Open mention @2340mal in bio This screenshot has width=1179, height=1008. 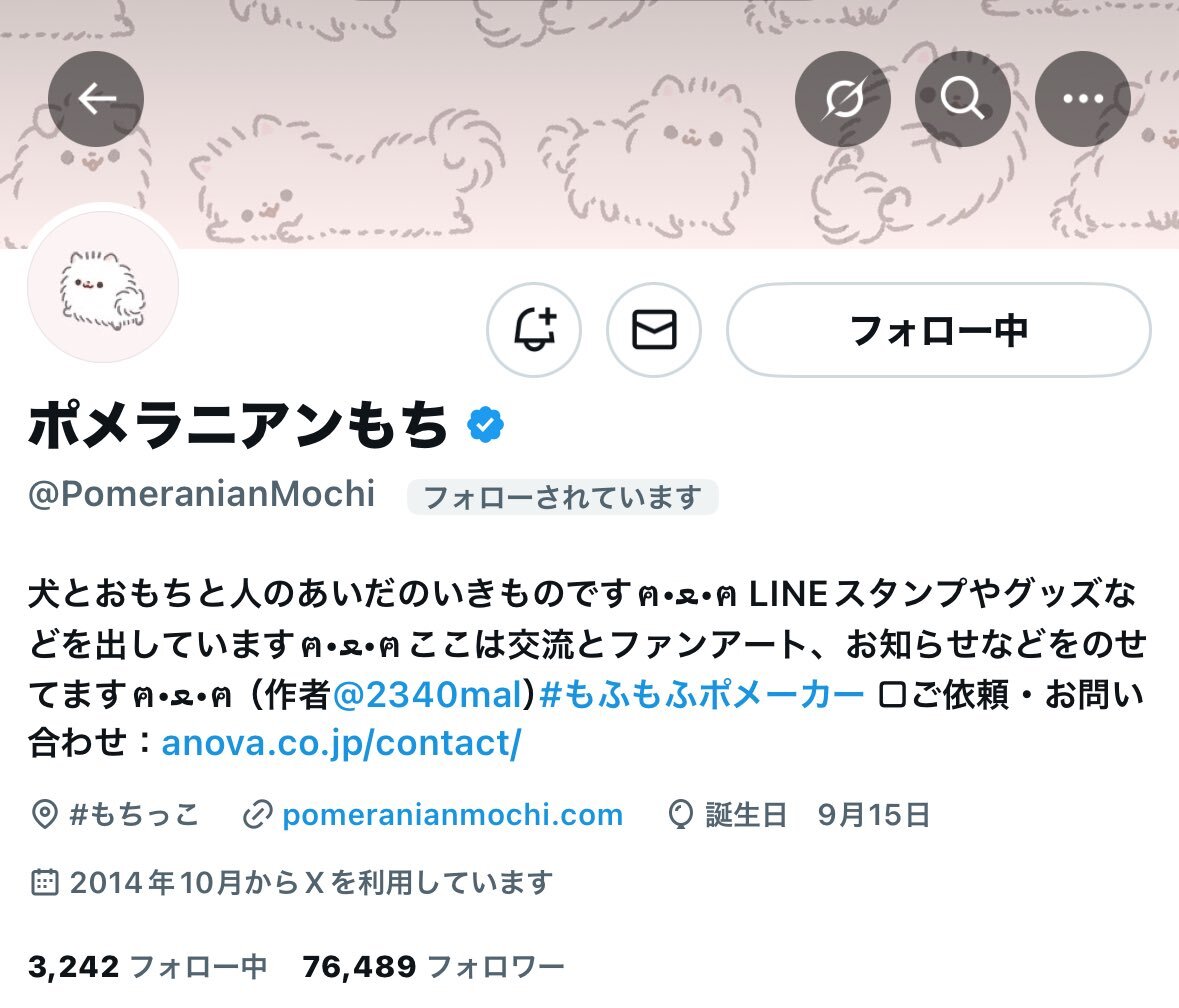427,694
